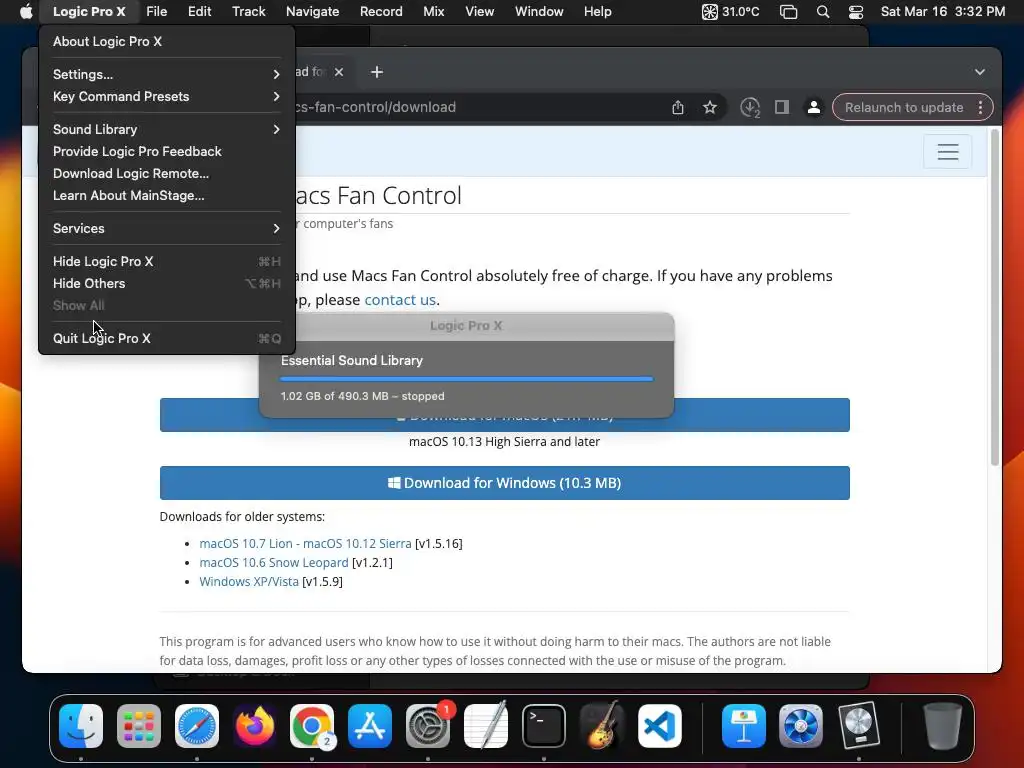Expand the Settings submenu
Screen dimensions: 1024x768
click(x=166, y=74)
